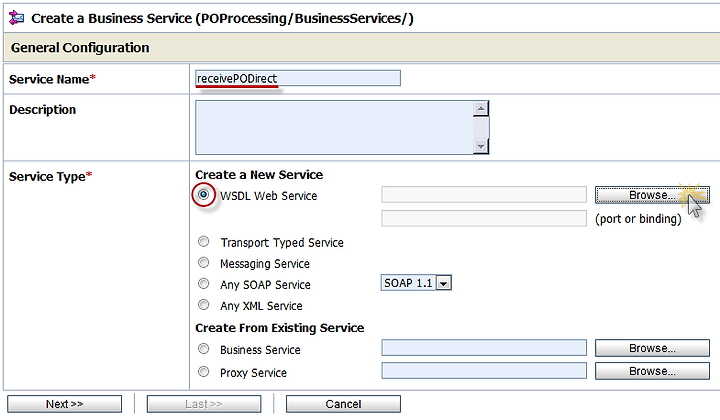Click the Service Name input field

pos(298,78)
